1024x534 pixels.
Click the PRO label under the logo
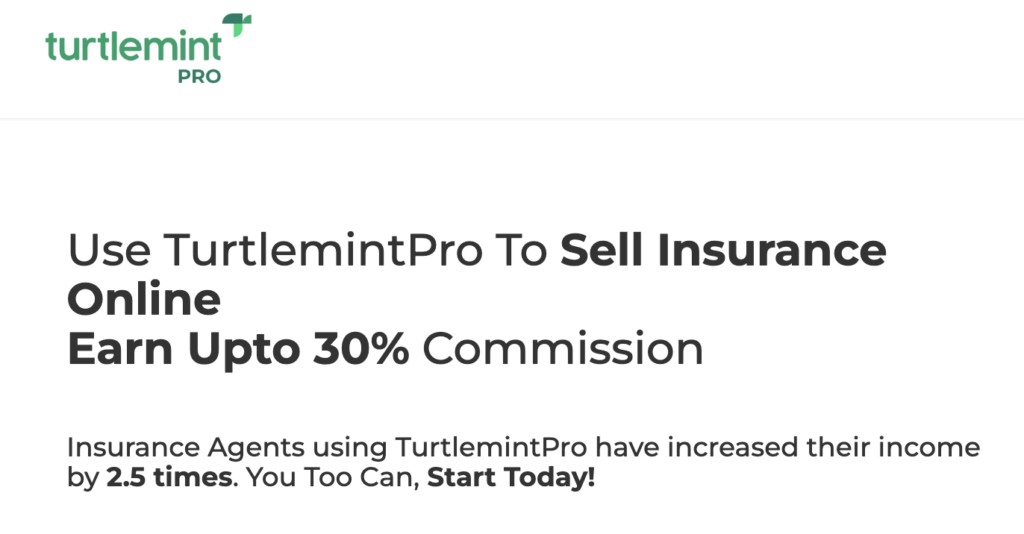(199, 76)
